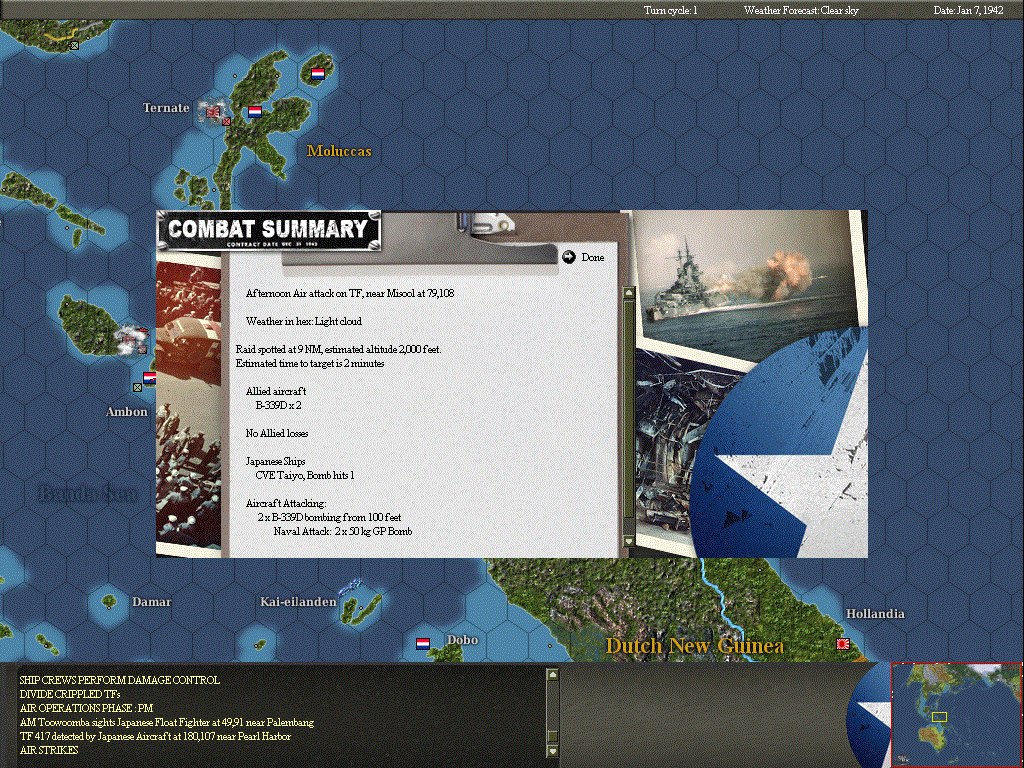This screenshot has height=768, width=1024.
Task: Click Turn cycle: 1 in top bar
Action: (670, 10)
